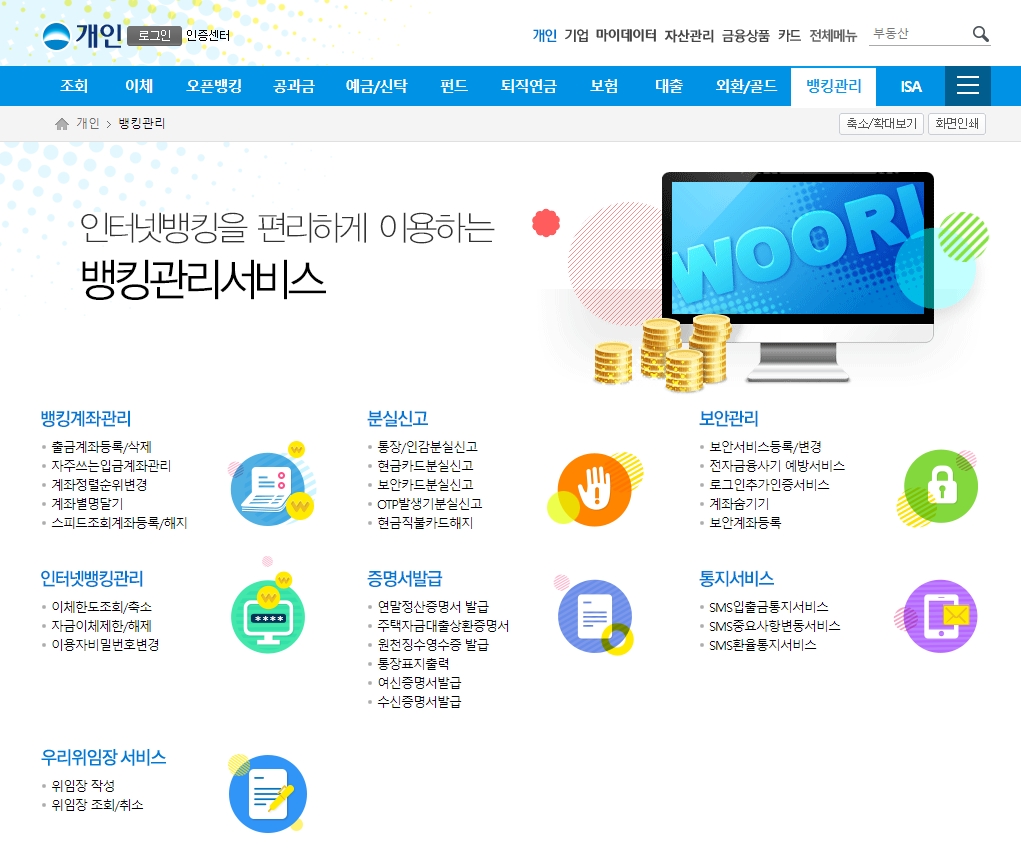Open 통장/인감분실신고 link
1021x852 pixels.
[x=428, y=447]
